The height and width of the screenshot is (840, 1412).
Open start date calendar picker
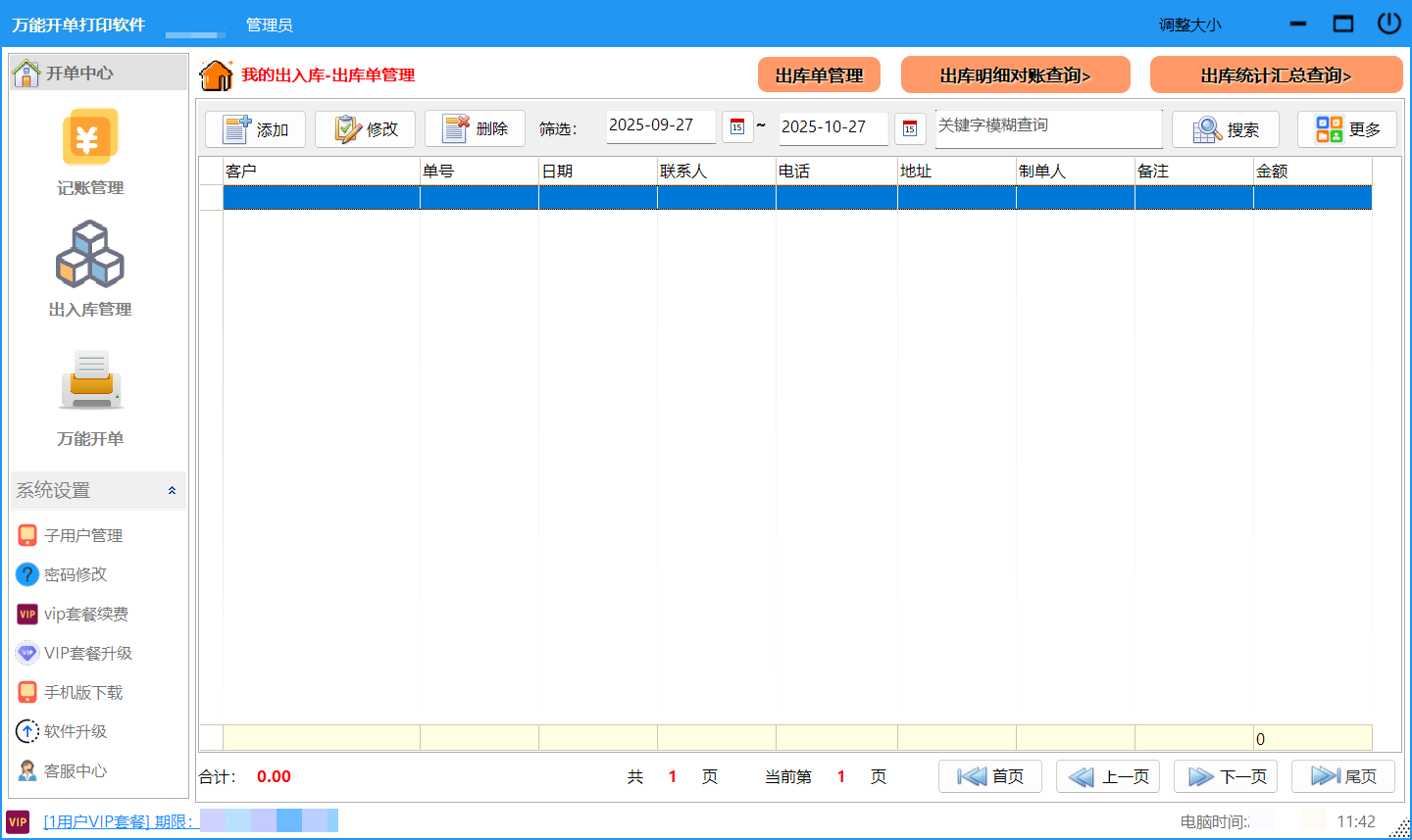click(737, 127)
